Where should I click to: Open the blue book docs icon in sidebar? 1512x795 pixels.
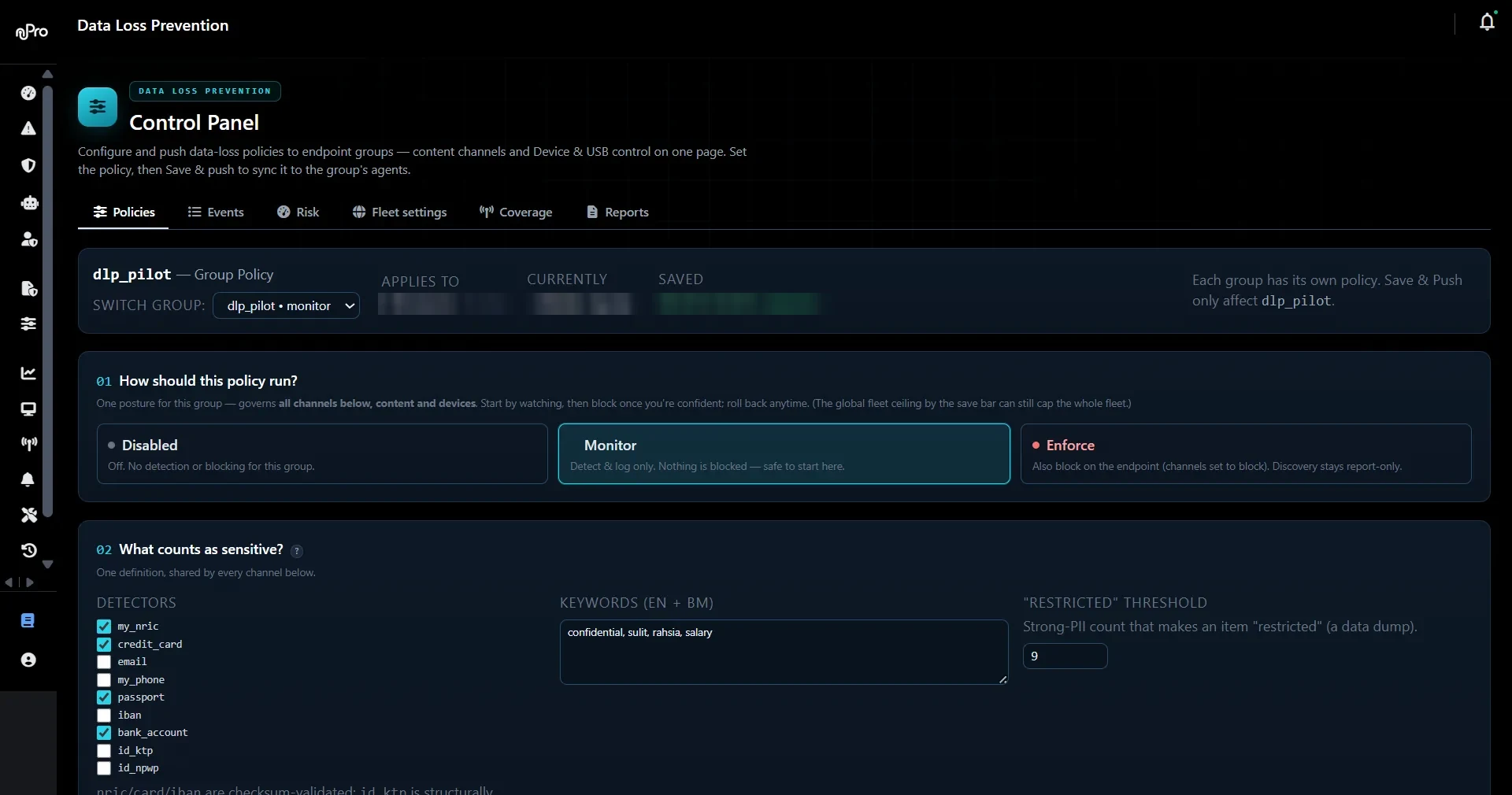[28, 621]
